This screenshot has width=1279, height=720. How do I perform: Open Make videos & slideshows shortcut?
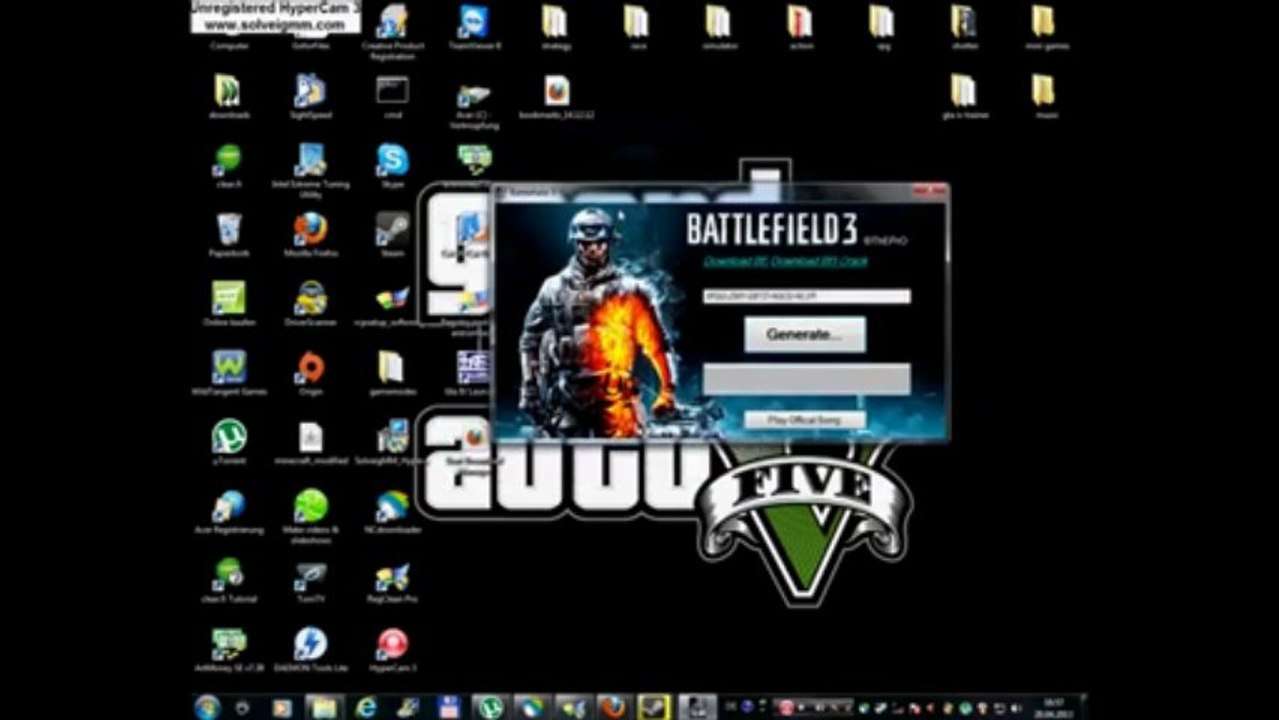(x=310, y=516)
